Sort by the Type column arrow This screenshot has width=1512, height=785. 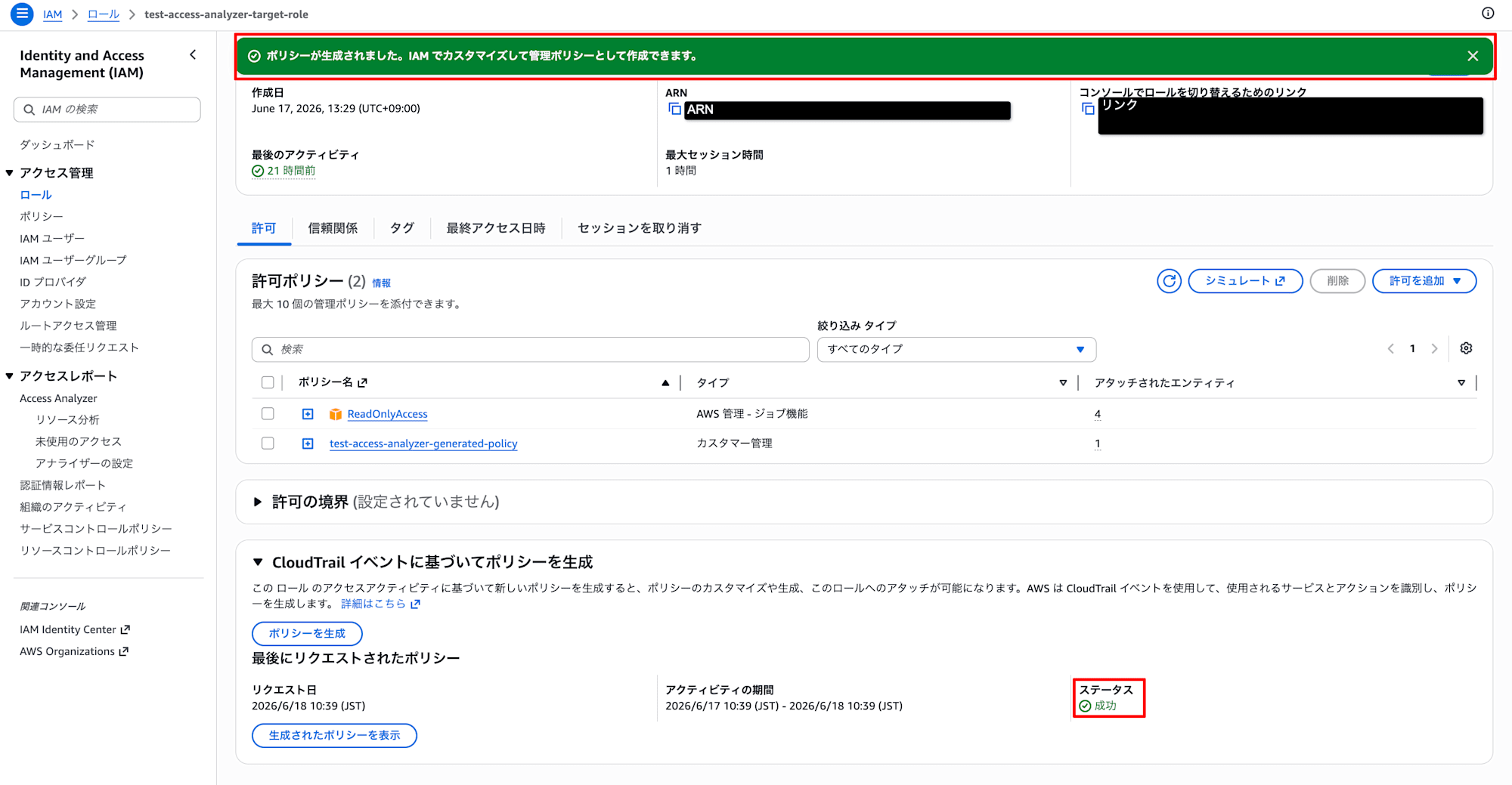[1063, 383]
